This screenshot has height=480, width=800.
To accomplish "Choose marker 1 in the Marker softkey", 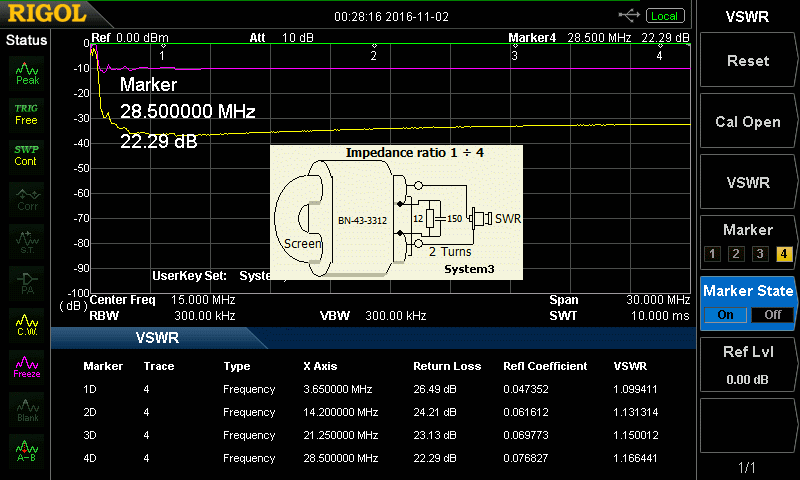I will pos(711,254).
